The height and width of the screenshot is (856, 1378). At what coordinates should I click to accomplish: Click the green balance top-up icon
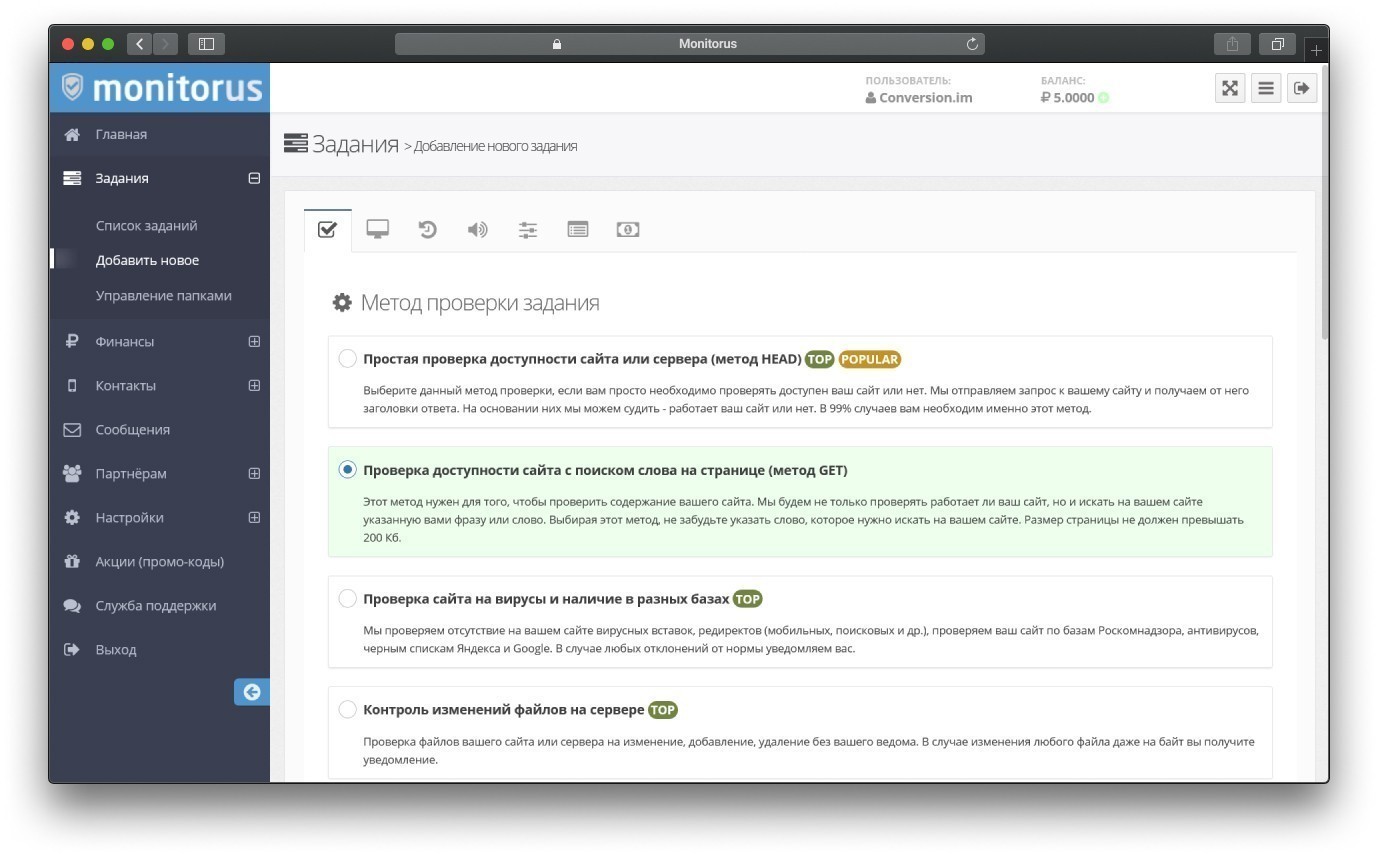pos(1103,98)
